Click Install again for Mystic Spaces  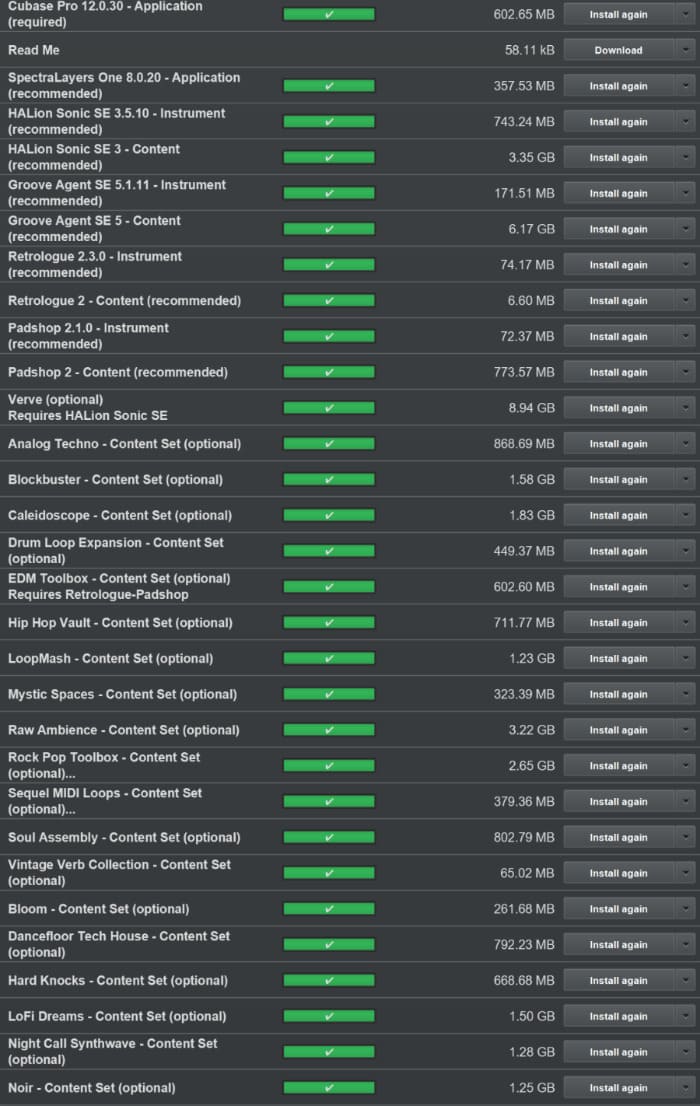619,695
